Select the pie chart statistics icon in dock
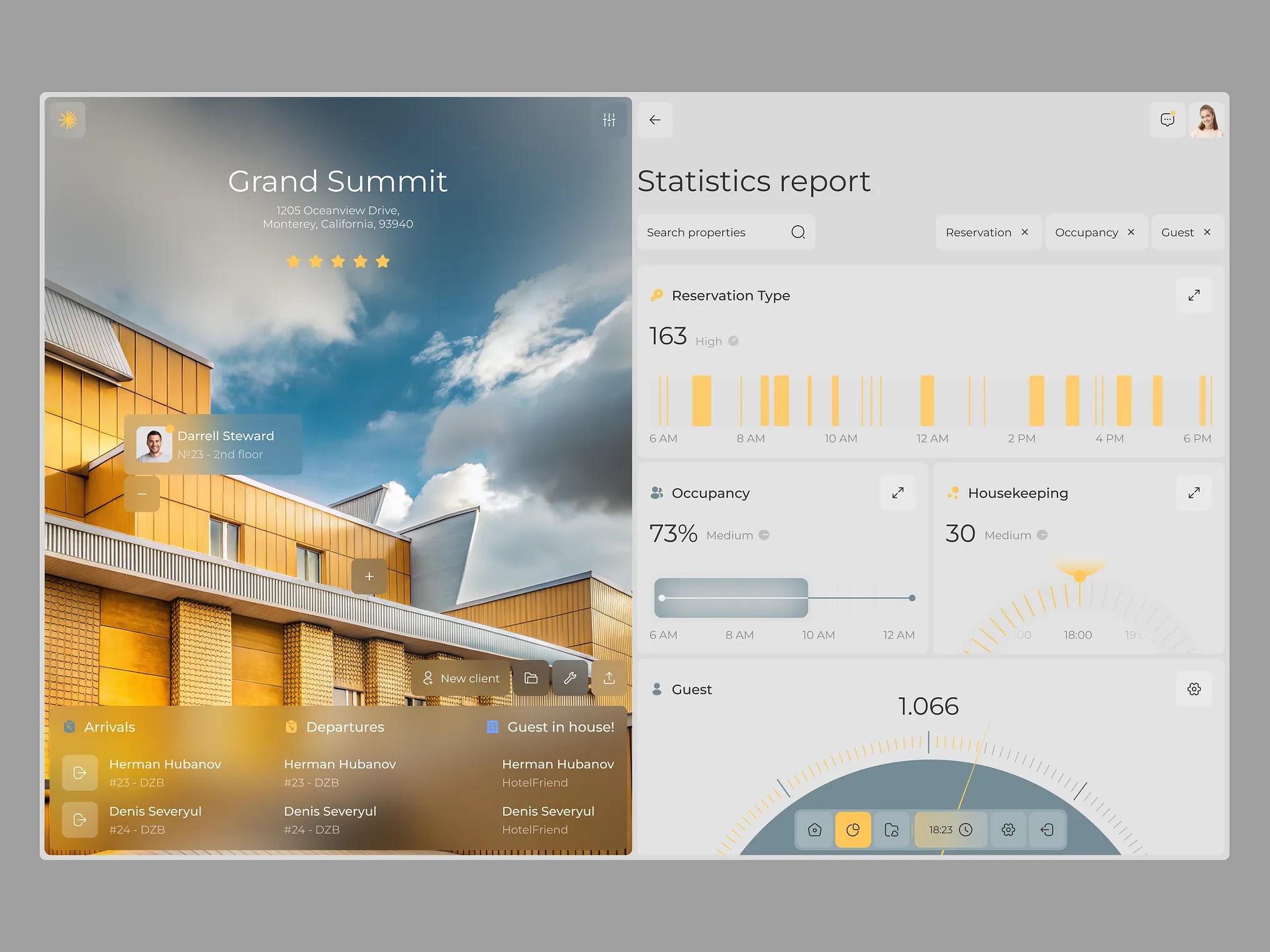Screen dimensions: 1270x952 coord(852,830)
